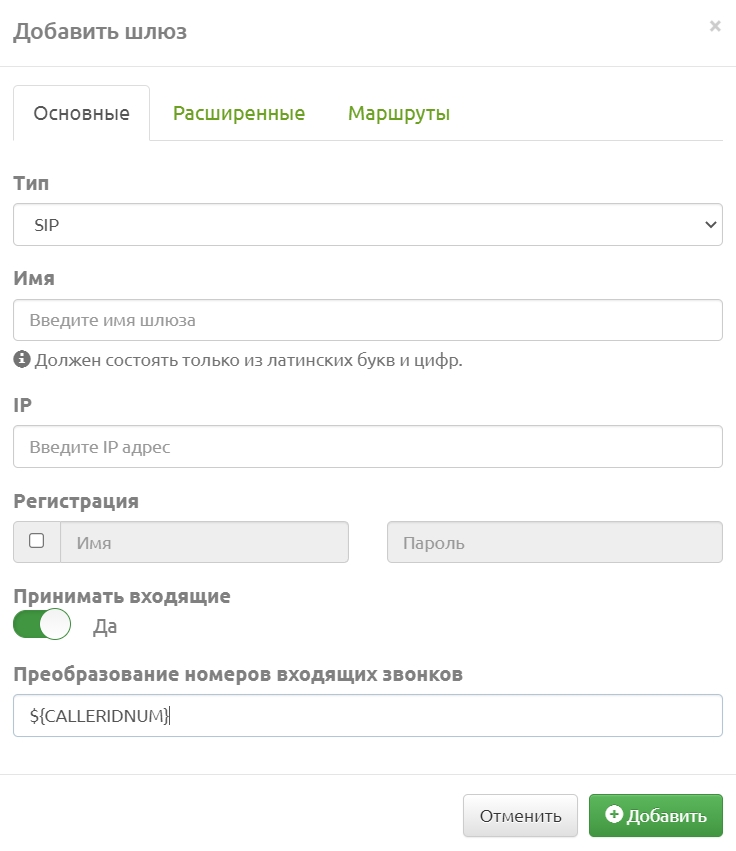Switch to the Расширенные tab

239,113
